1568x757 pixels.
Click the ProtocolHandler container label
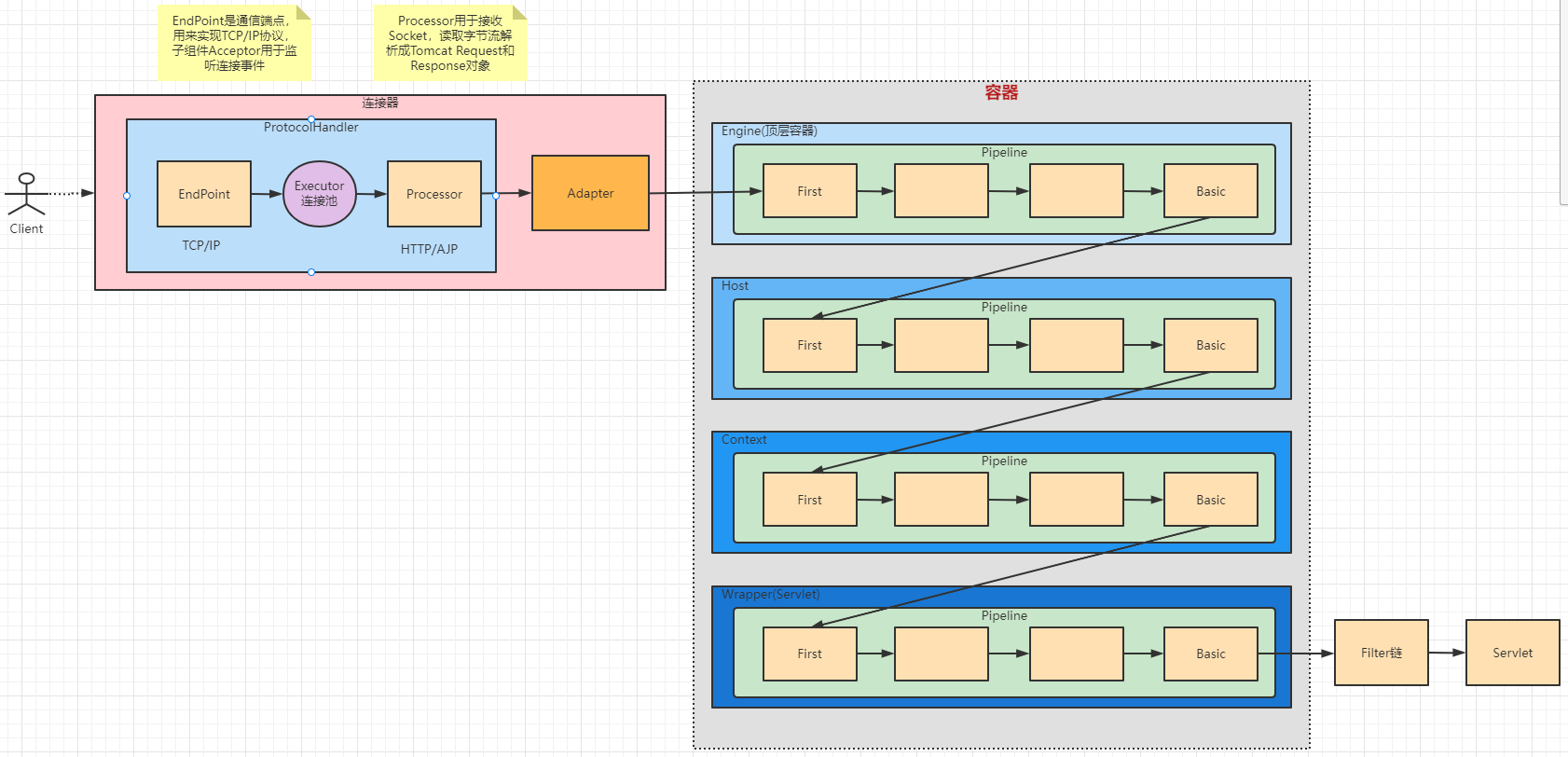tap(310, 127)
